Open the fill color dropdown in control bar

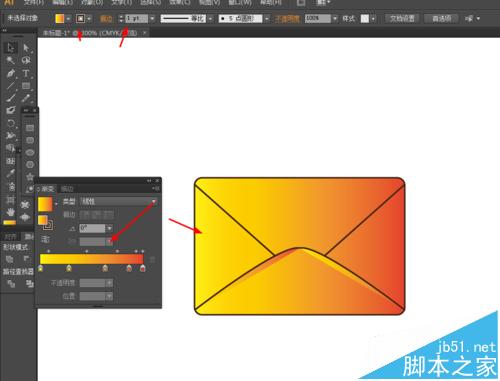(x=68, y=19)
